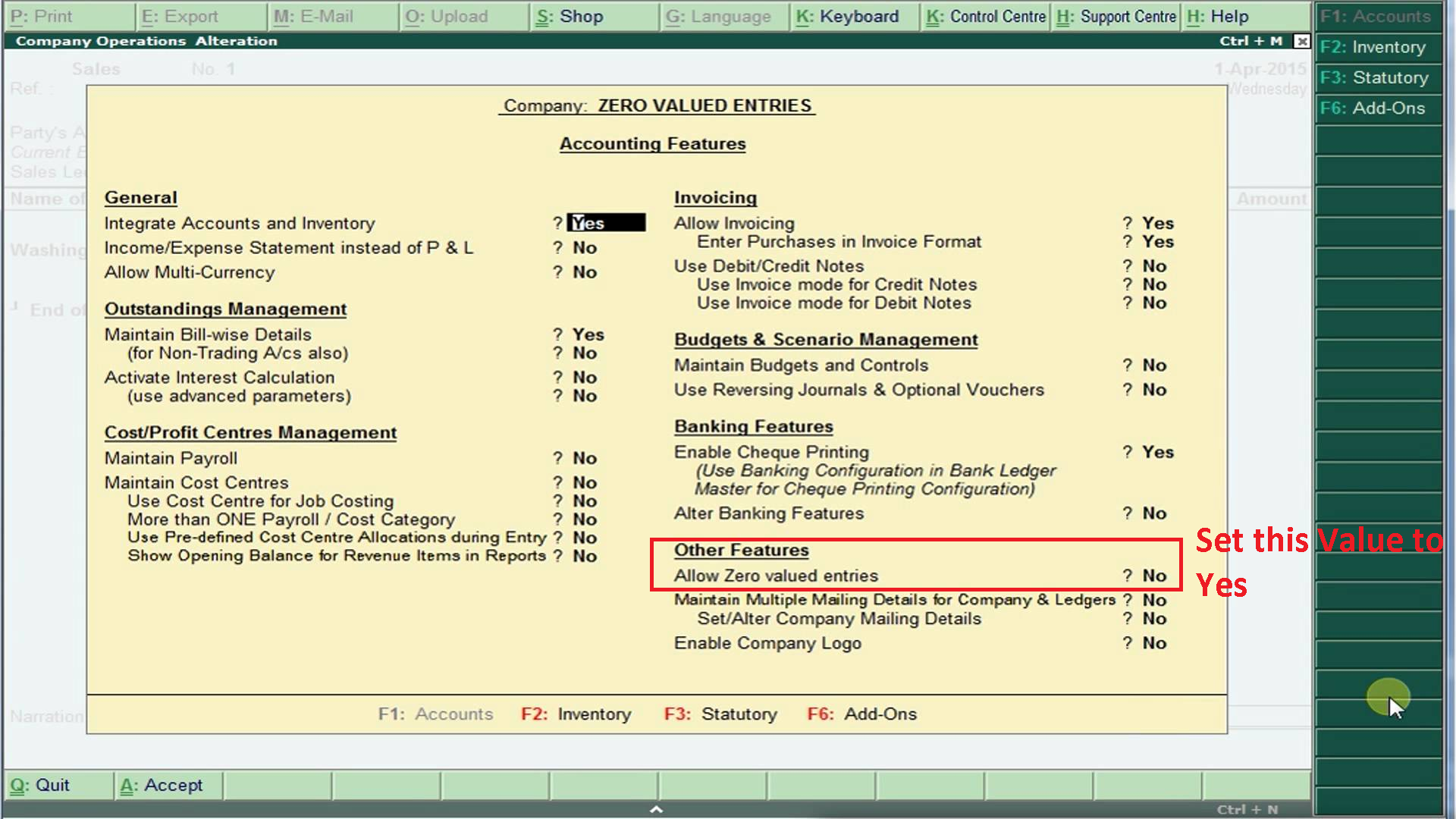
Task: Open the Shop menu
Action: point(595,16)
